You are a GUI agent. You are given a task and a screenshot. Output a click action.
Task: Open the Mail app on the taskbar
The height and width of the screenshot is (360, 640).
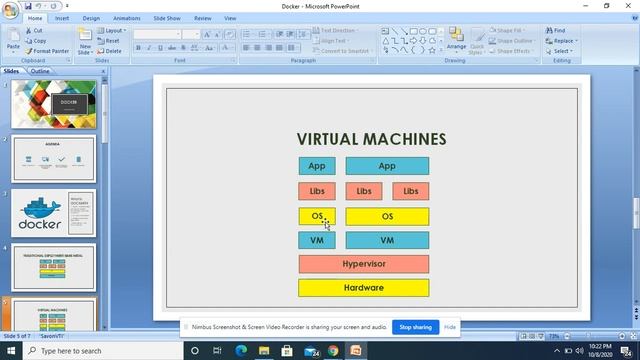[x=311, y=351]
